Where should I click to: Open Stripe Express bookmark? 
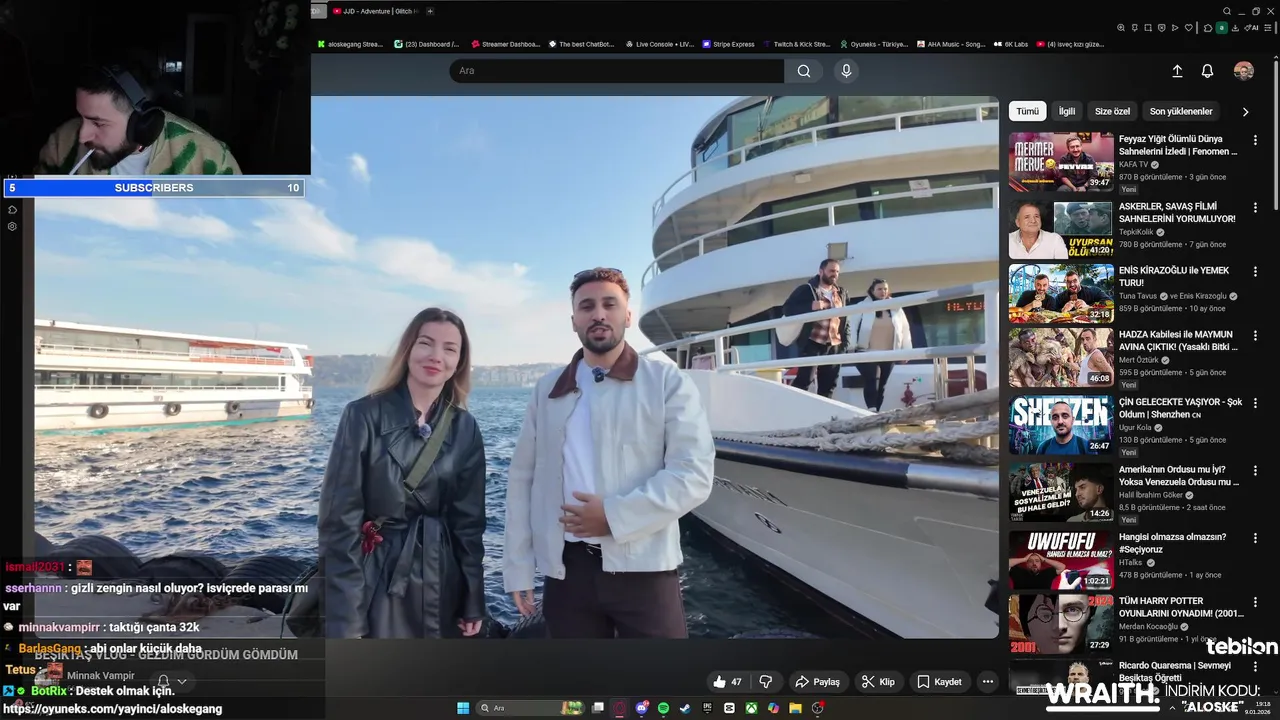click(x=728, y=44)
